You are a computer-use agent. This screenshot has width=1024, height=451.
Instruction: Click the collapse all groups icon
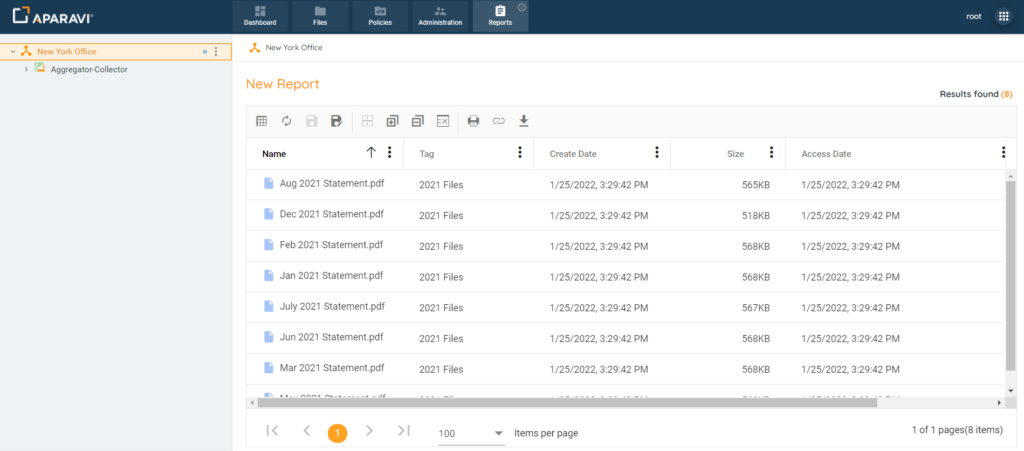click(417, 121)
